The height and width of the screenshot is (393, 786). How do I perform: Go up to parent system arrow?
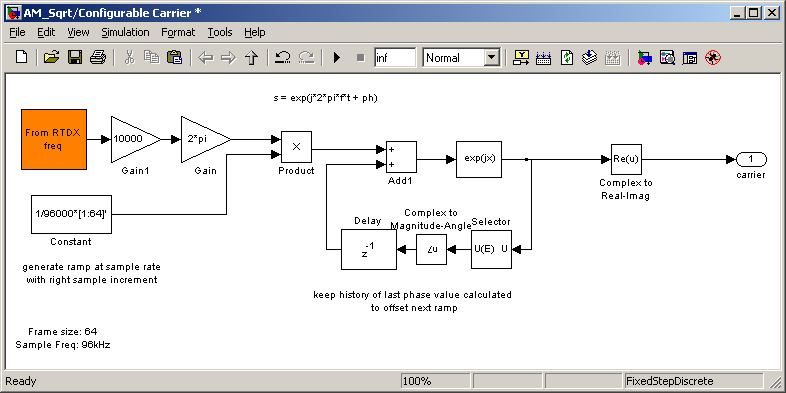click(251, 58)
